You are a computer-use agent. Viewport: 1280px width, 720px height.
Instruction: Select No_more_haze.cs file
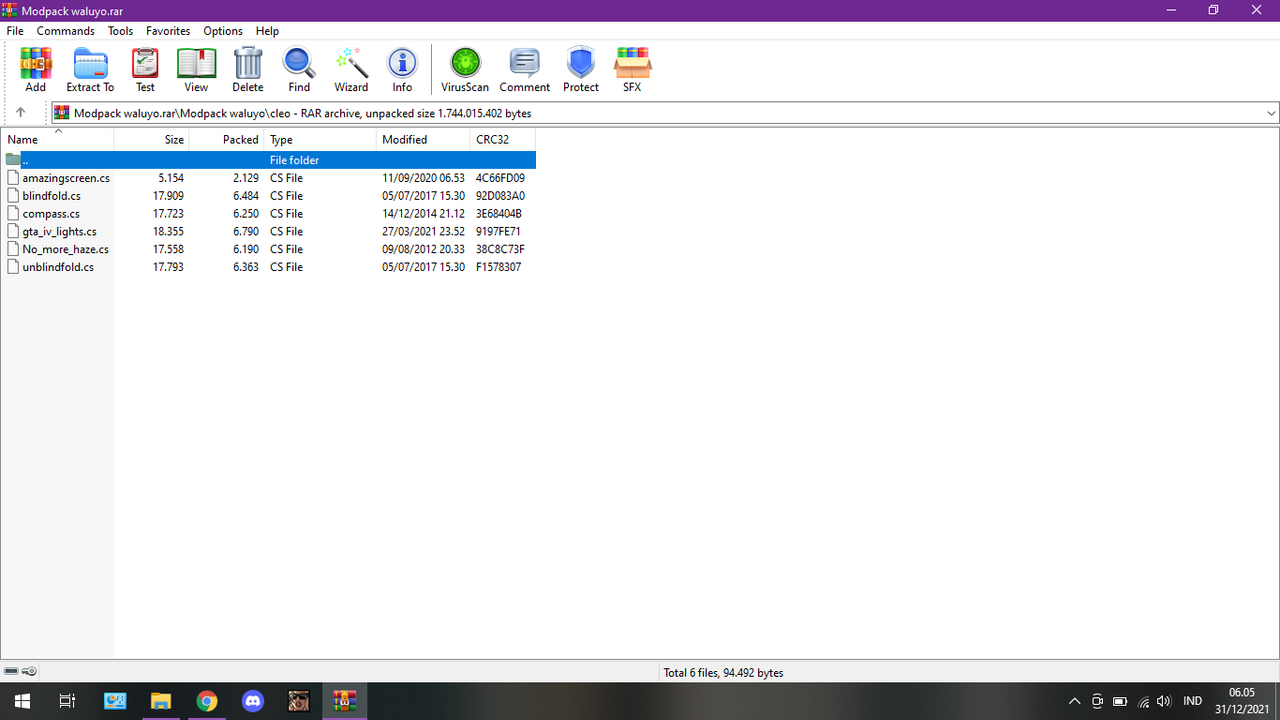66,249
